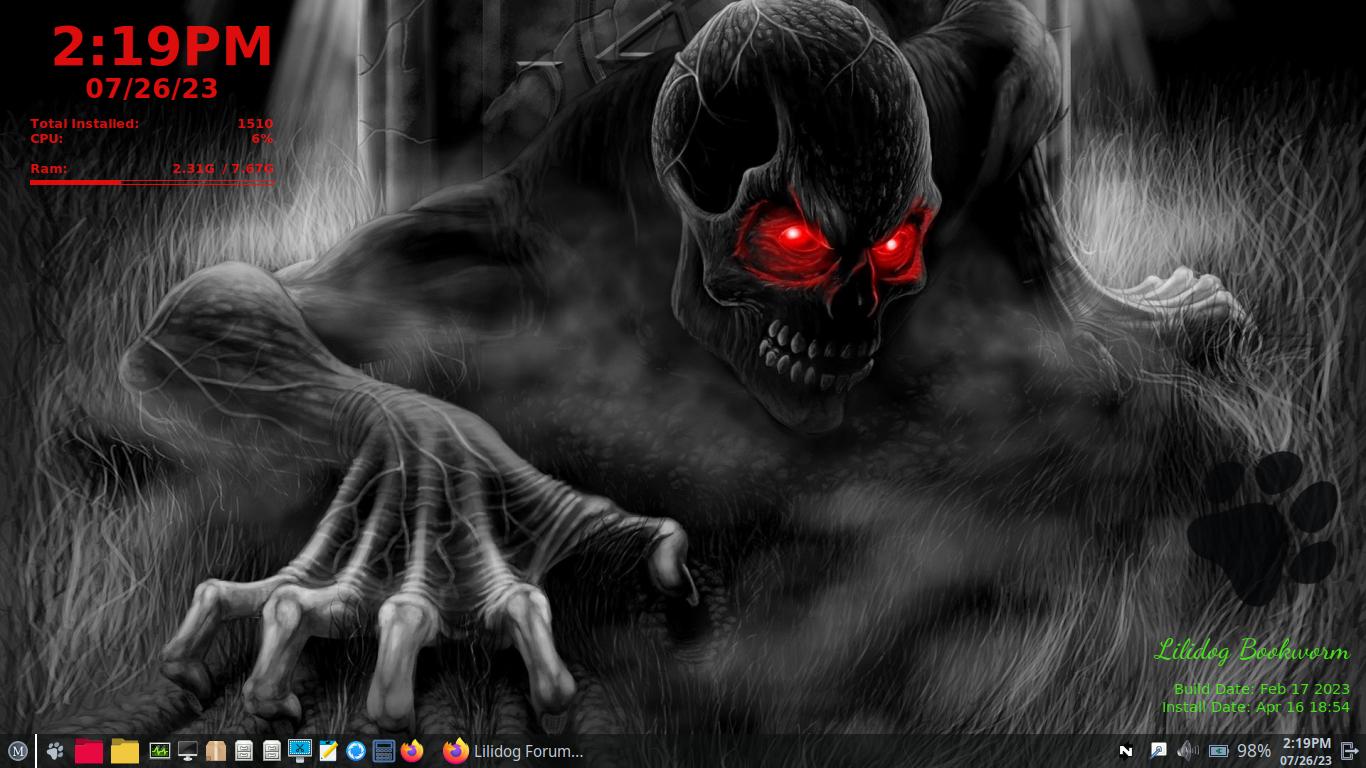Launch the calculator from the panel
The width and height of the screenshot is (1366, 768).
coord(383,751)
